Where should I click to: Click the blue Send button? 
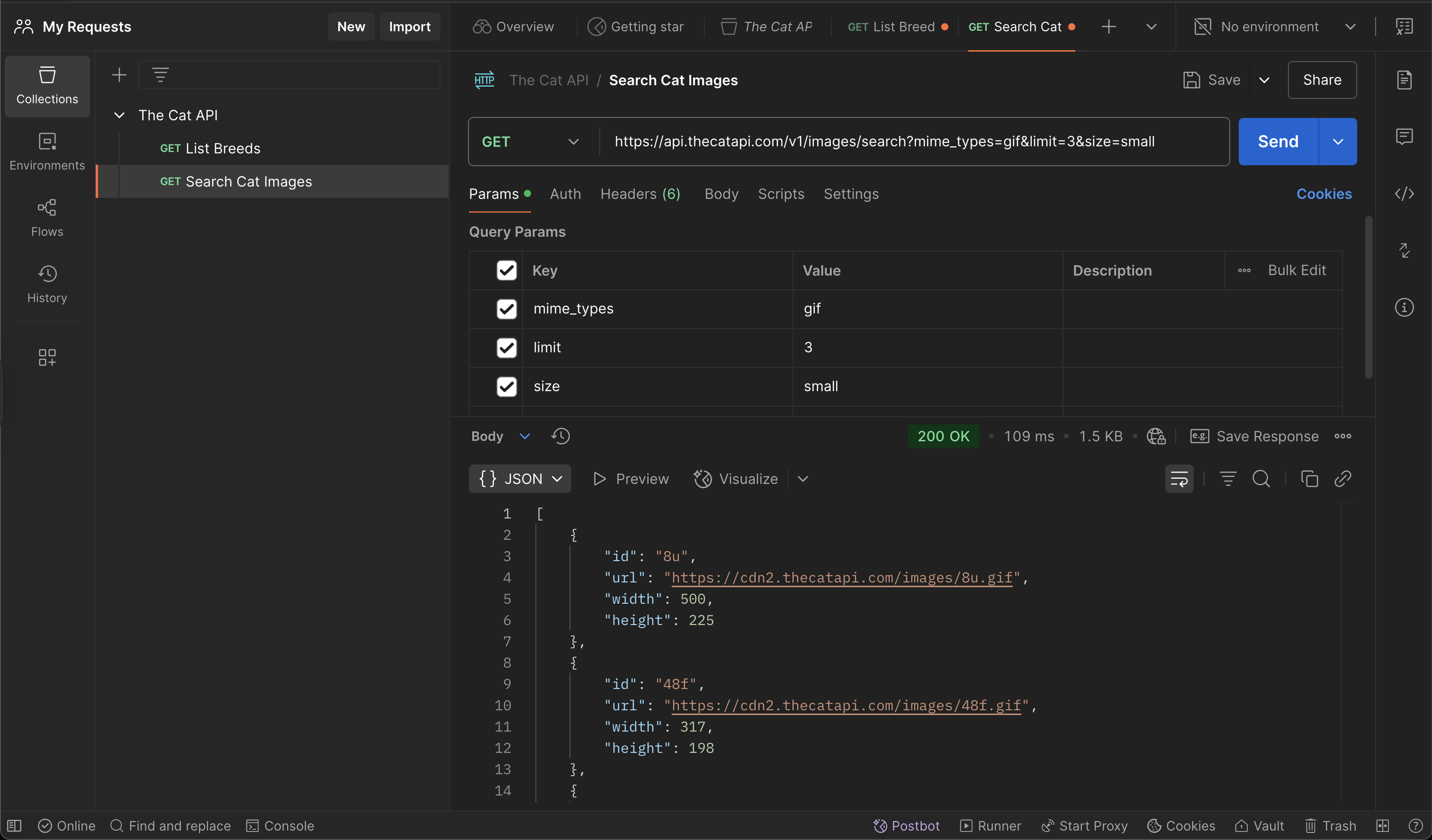[1278, 142]
